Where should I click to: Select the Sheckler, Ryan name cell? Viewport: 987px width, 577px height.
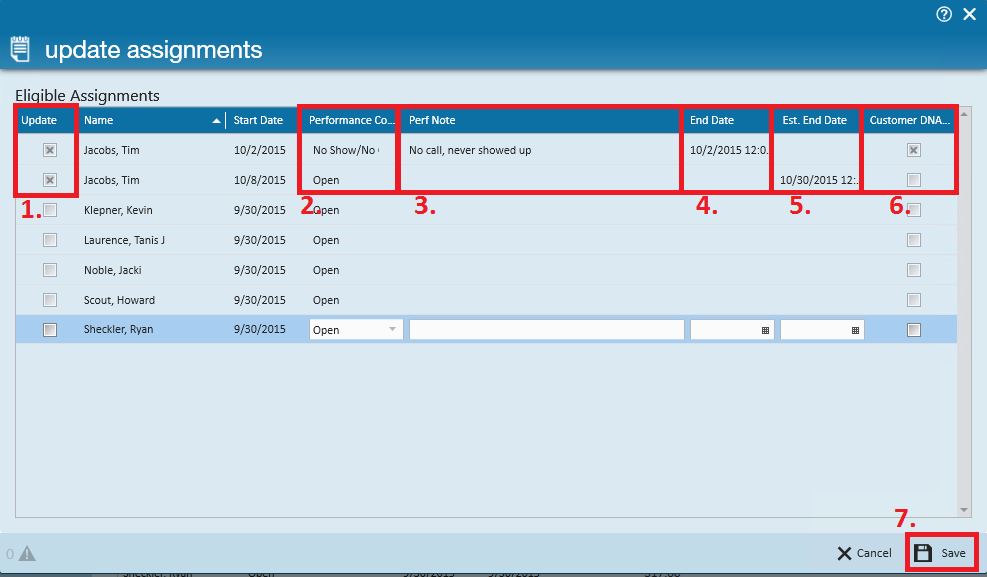coord(118,330)
